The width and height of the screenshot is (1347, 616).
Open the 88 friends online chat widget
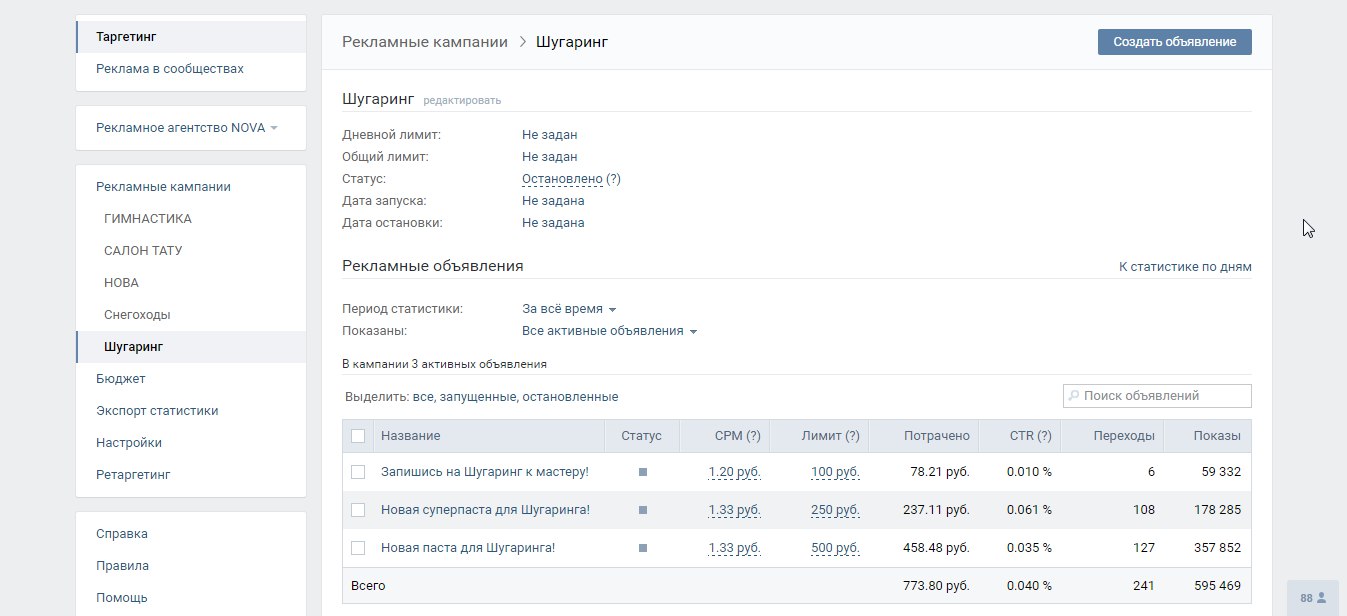1313,598
